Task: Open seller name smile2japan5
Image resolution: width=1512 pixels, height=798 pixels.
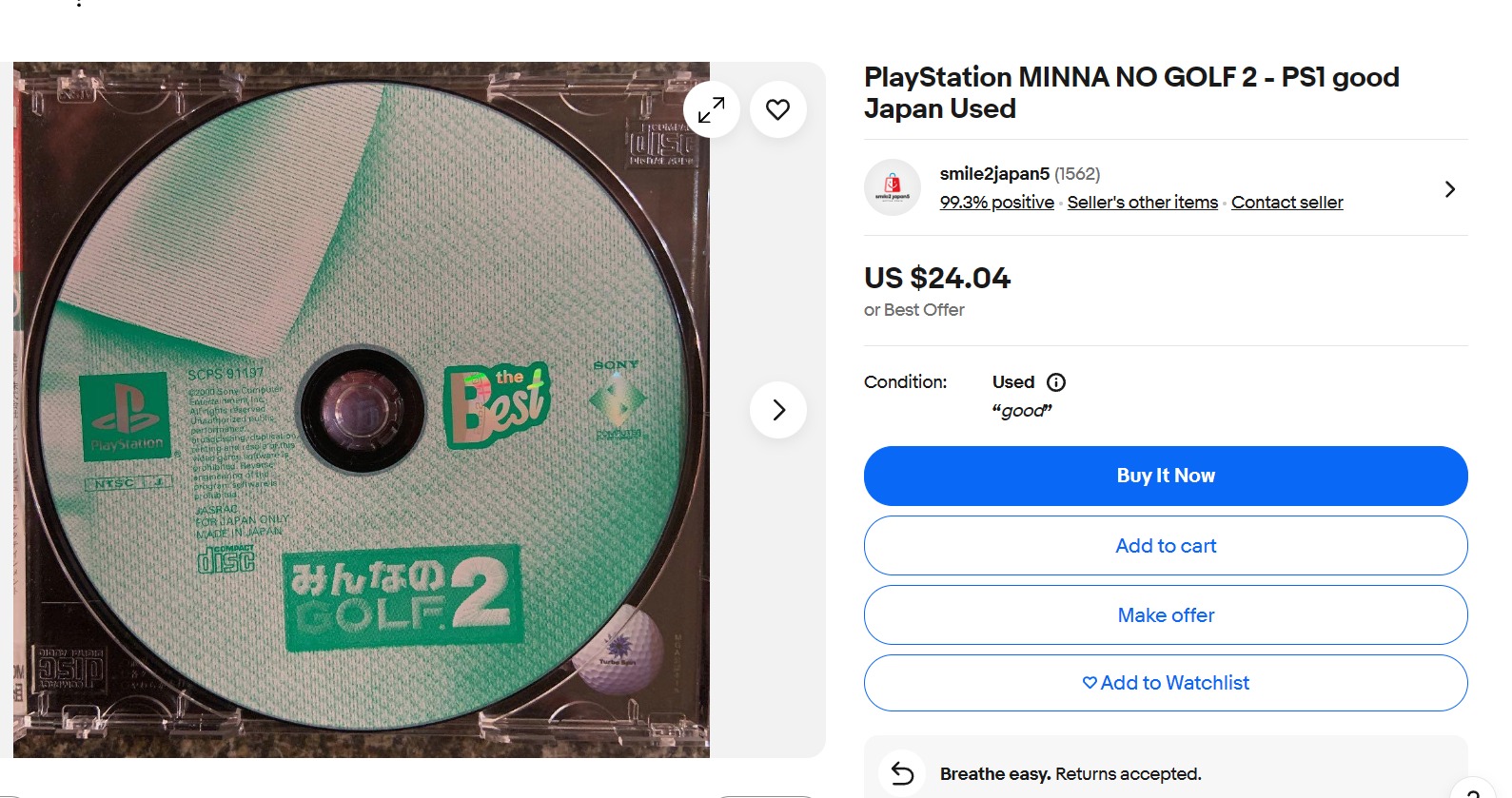Action: 993,174
